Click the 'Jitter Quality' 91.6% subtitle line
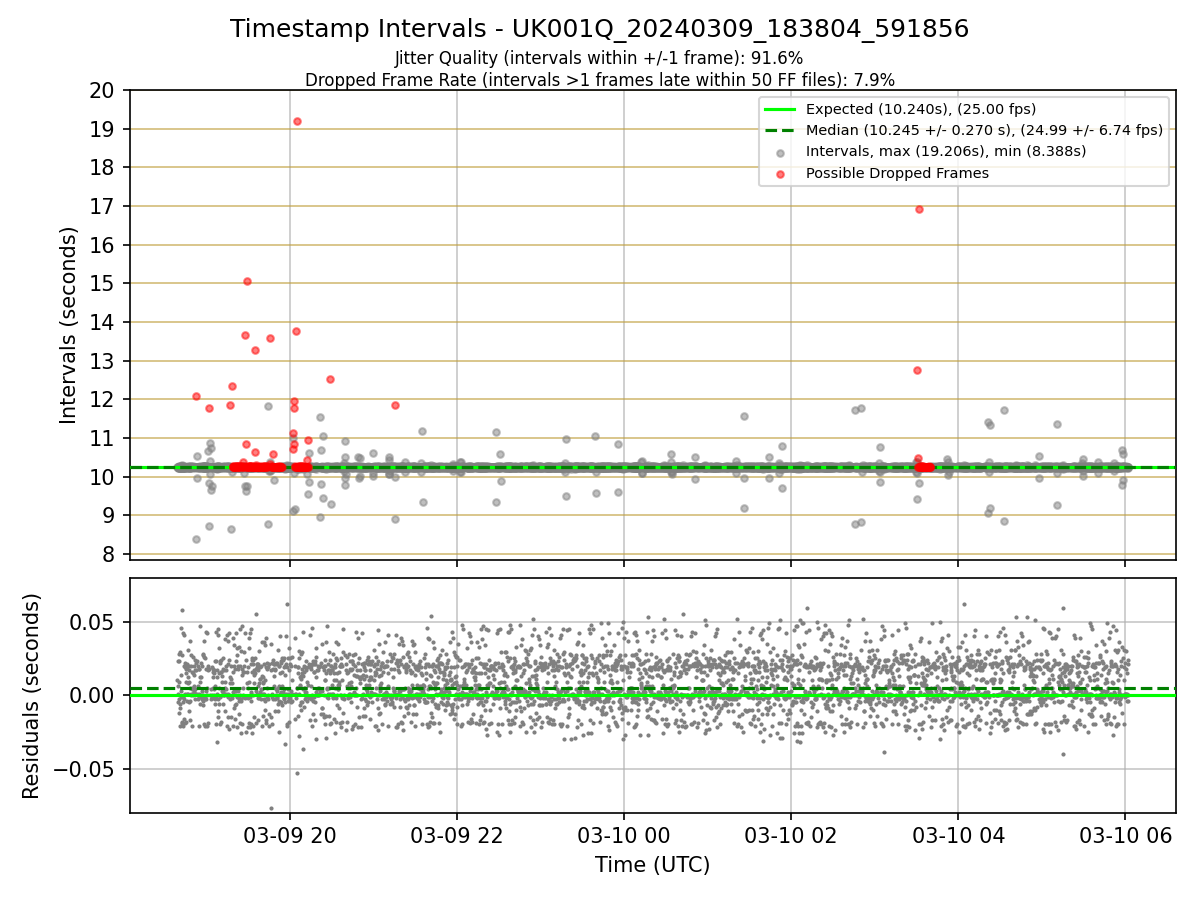Image resolution: width=1200 pixels, height=900 pixels. pyautogui.click(x=599, y=58)
